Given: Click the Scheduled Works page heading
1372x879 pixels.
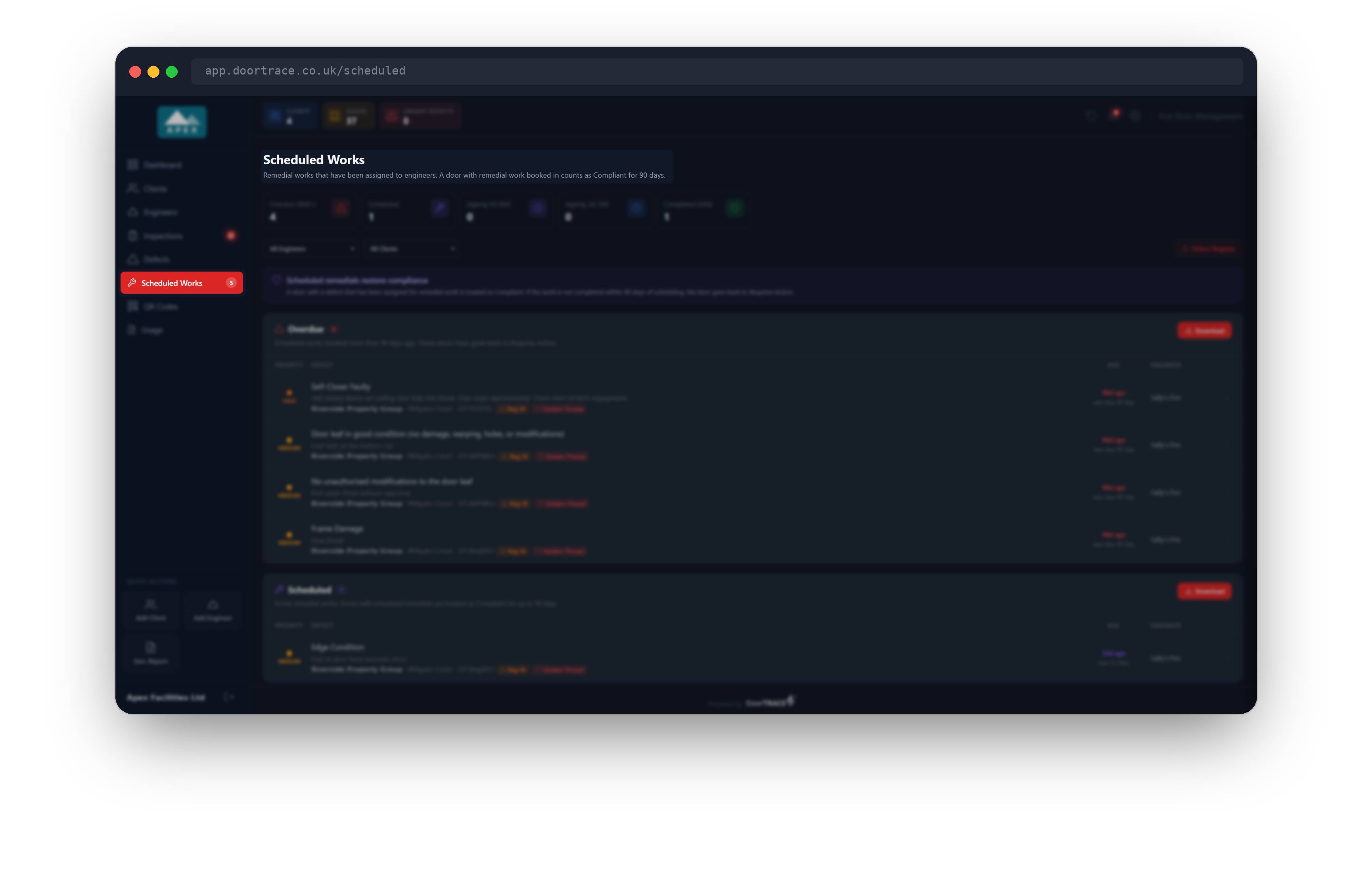Looking at the screenshot, I should click(313, 160).
